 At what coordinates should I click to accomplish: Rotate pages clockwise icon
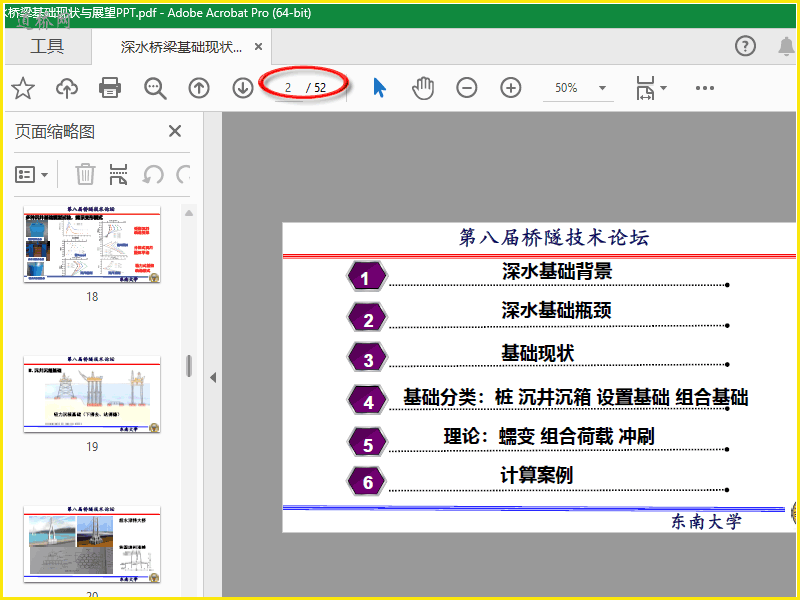pos(183,174)
